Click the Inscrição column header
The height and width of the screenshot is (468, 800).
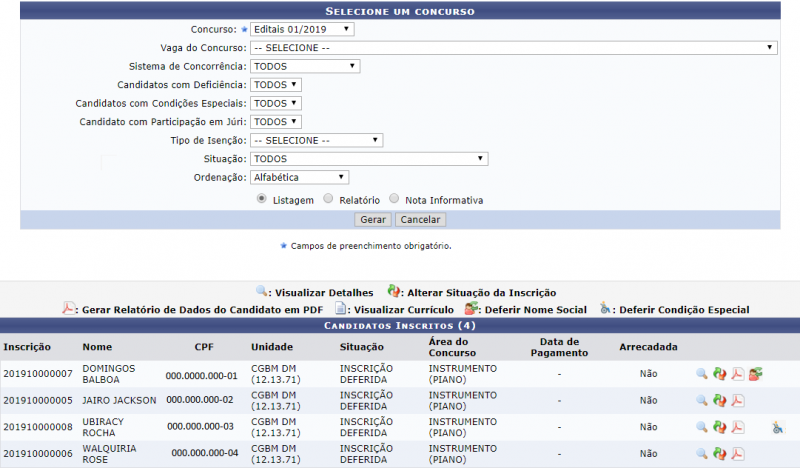click(x=27, y=347)
